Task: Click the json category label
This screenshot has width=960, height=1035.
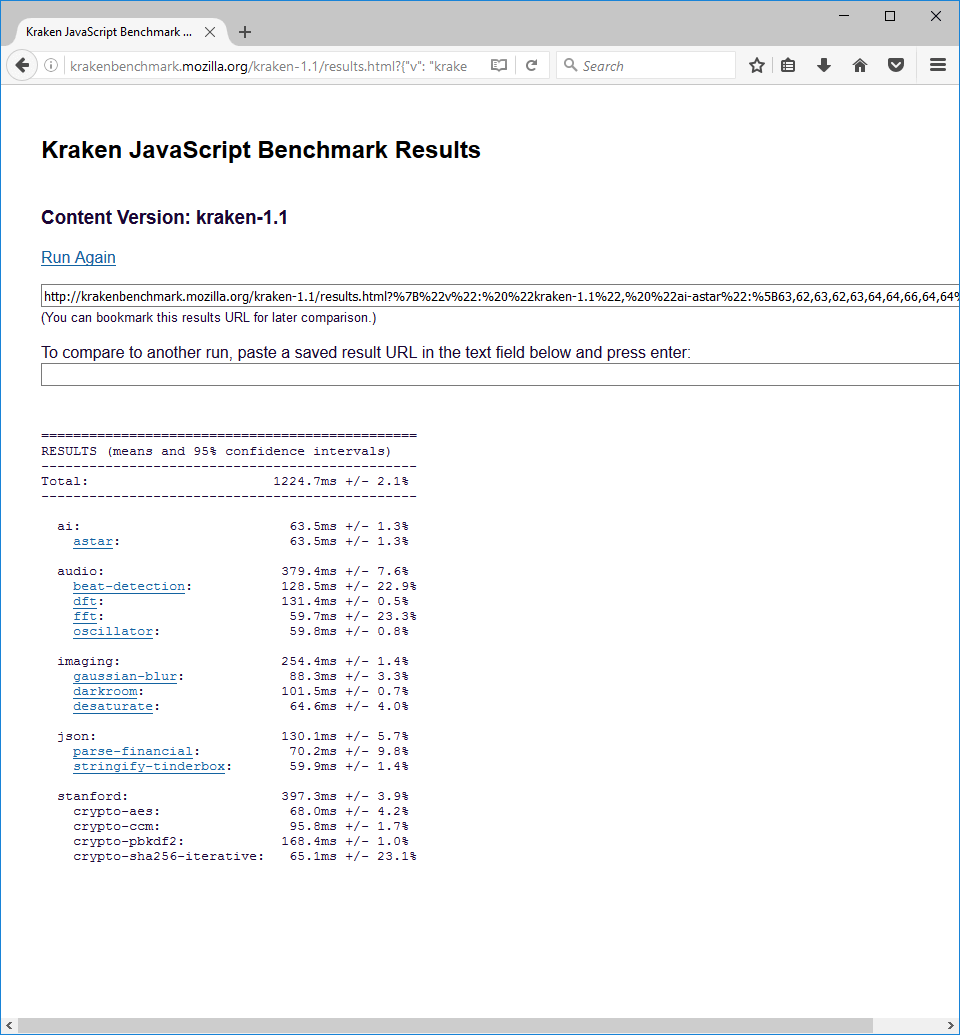Action: (77, 737)
